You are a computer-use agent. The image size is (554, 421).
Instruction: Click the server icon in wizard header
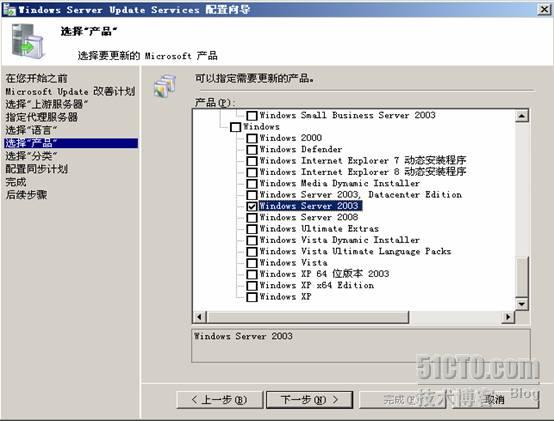coord(28,41)
